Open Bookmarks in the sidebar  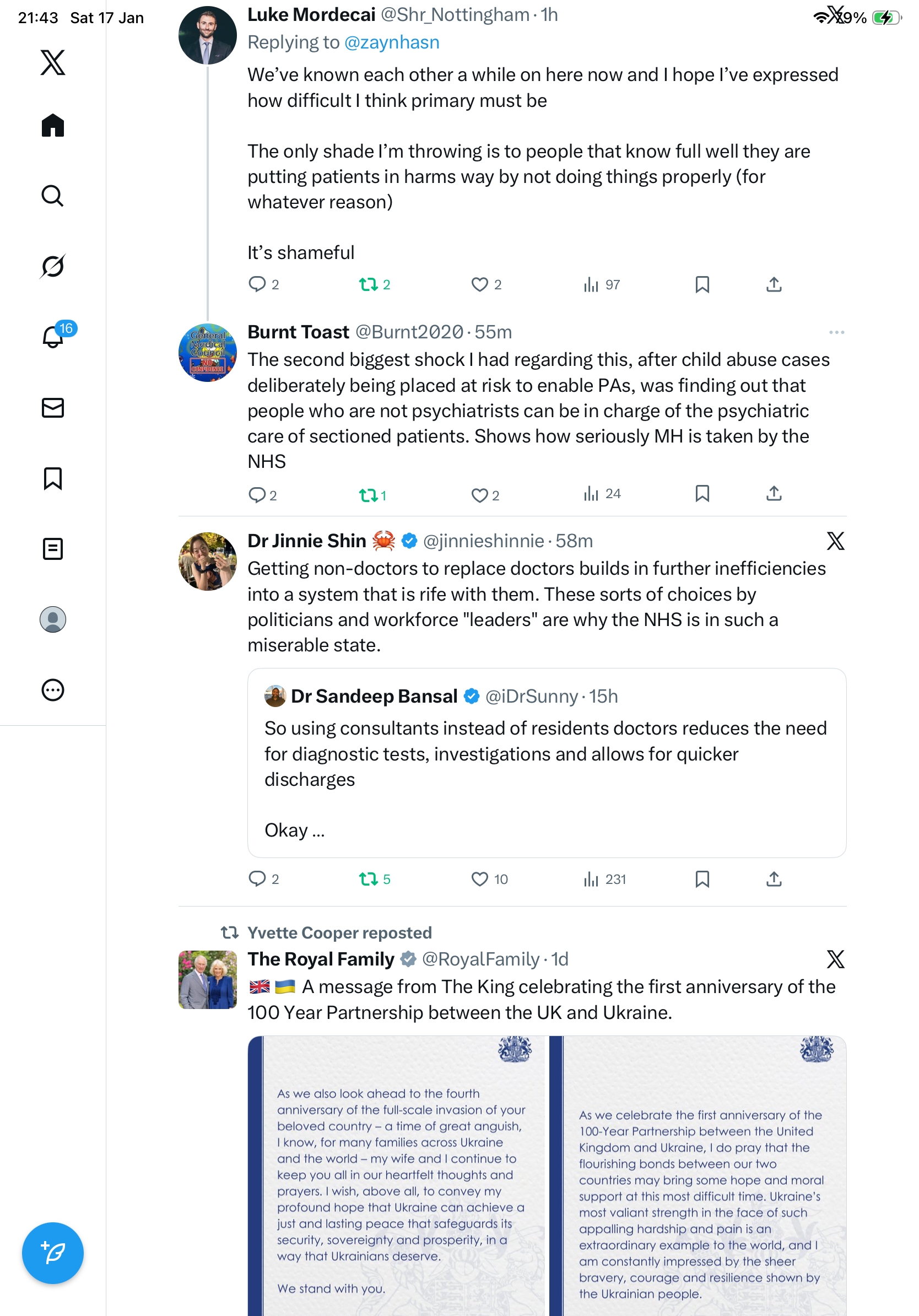click(53, 478)
